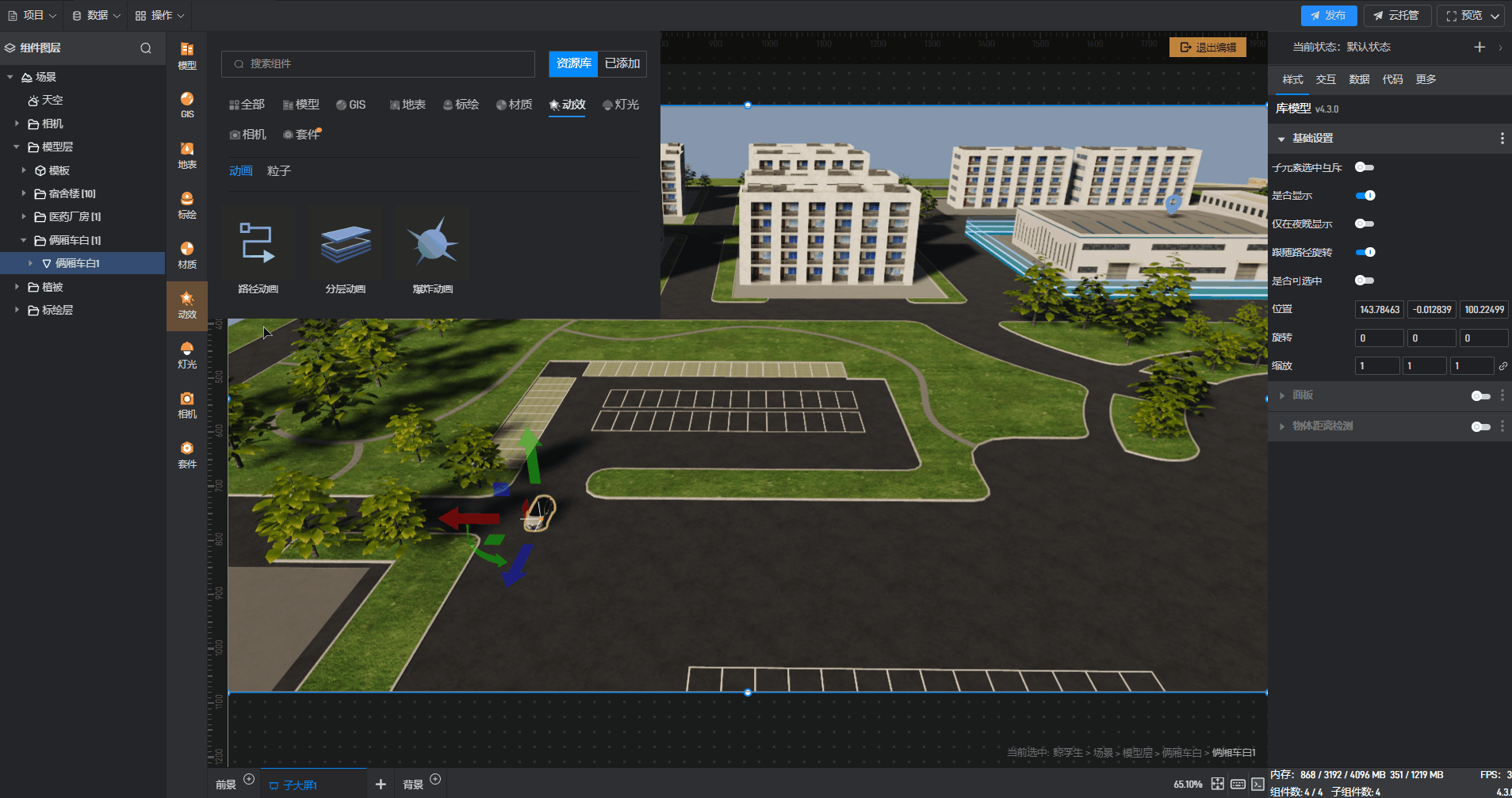Switch to the 交互 tab
Image resolution: width=1512 pixels, height=798 pixels.
click(1326, 79)
